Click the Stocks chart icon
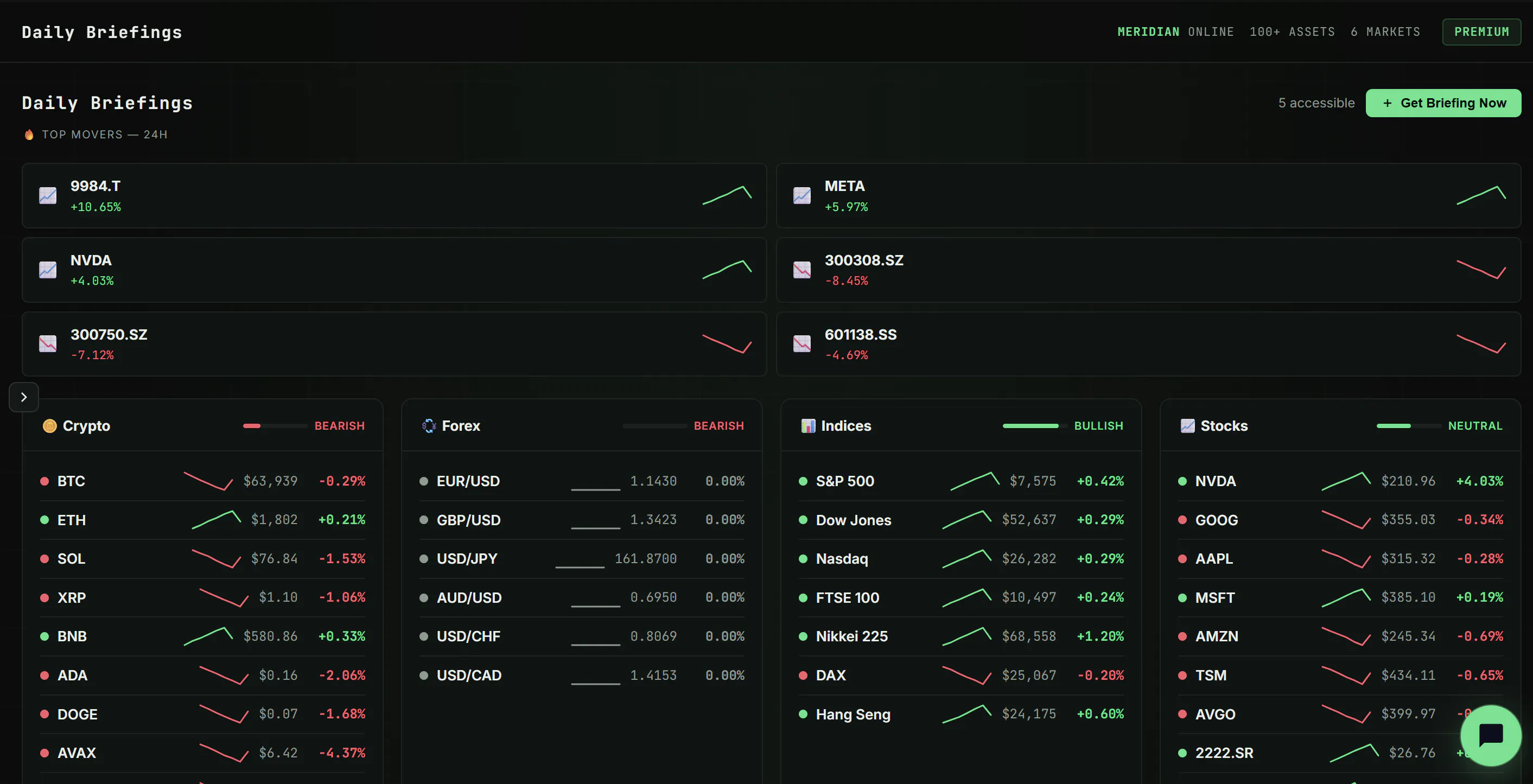 tap(1187, 426)
